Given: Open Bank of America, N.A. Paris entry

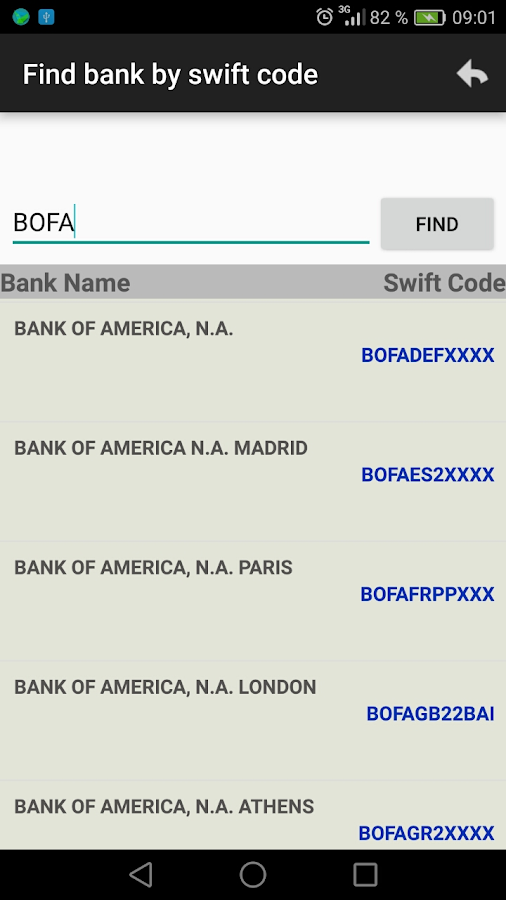Looking at the screenshot, I should 253,601.
